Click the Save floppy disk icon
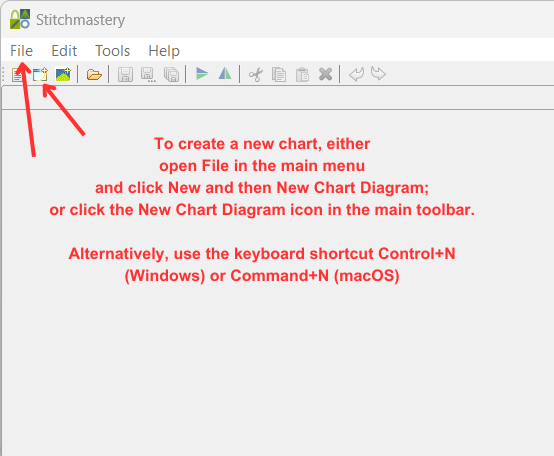 [125, 75]
